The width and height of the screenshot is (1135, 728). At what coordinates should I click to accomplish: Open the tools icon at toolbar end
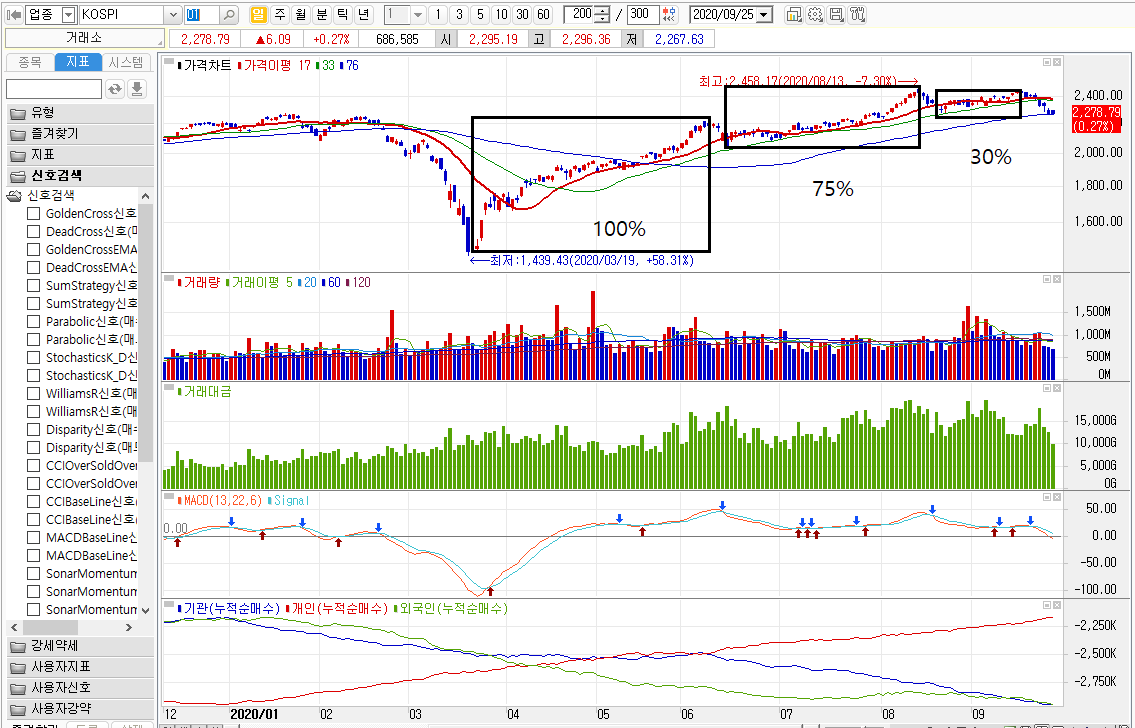tap(858, 14)
